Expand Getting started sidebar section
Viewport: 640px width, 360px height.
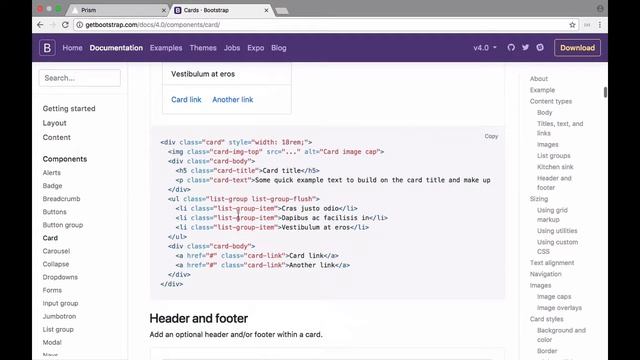point(69,109)
